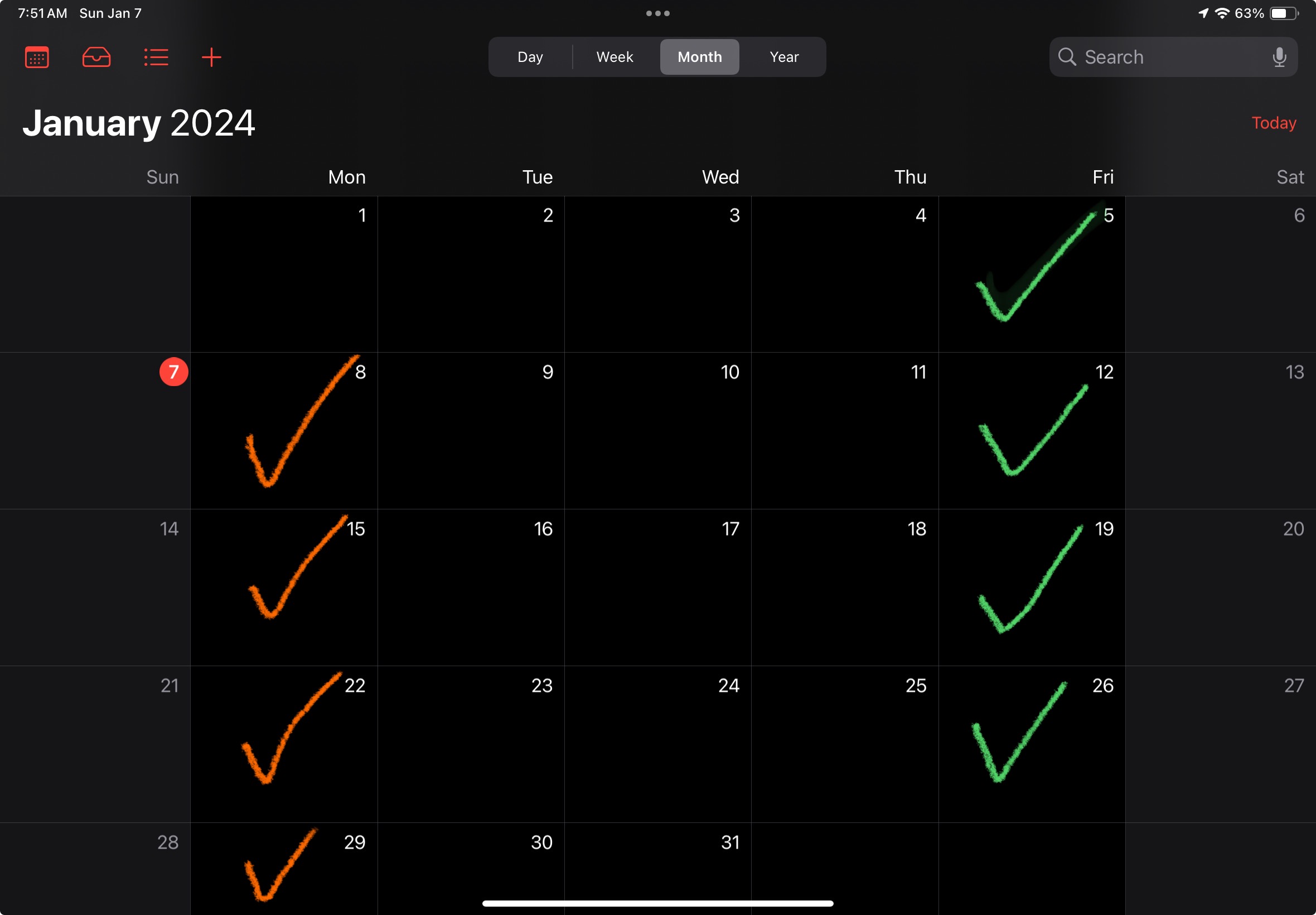Add a new event with plus icon

pos(211,57)
